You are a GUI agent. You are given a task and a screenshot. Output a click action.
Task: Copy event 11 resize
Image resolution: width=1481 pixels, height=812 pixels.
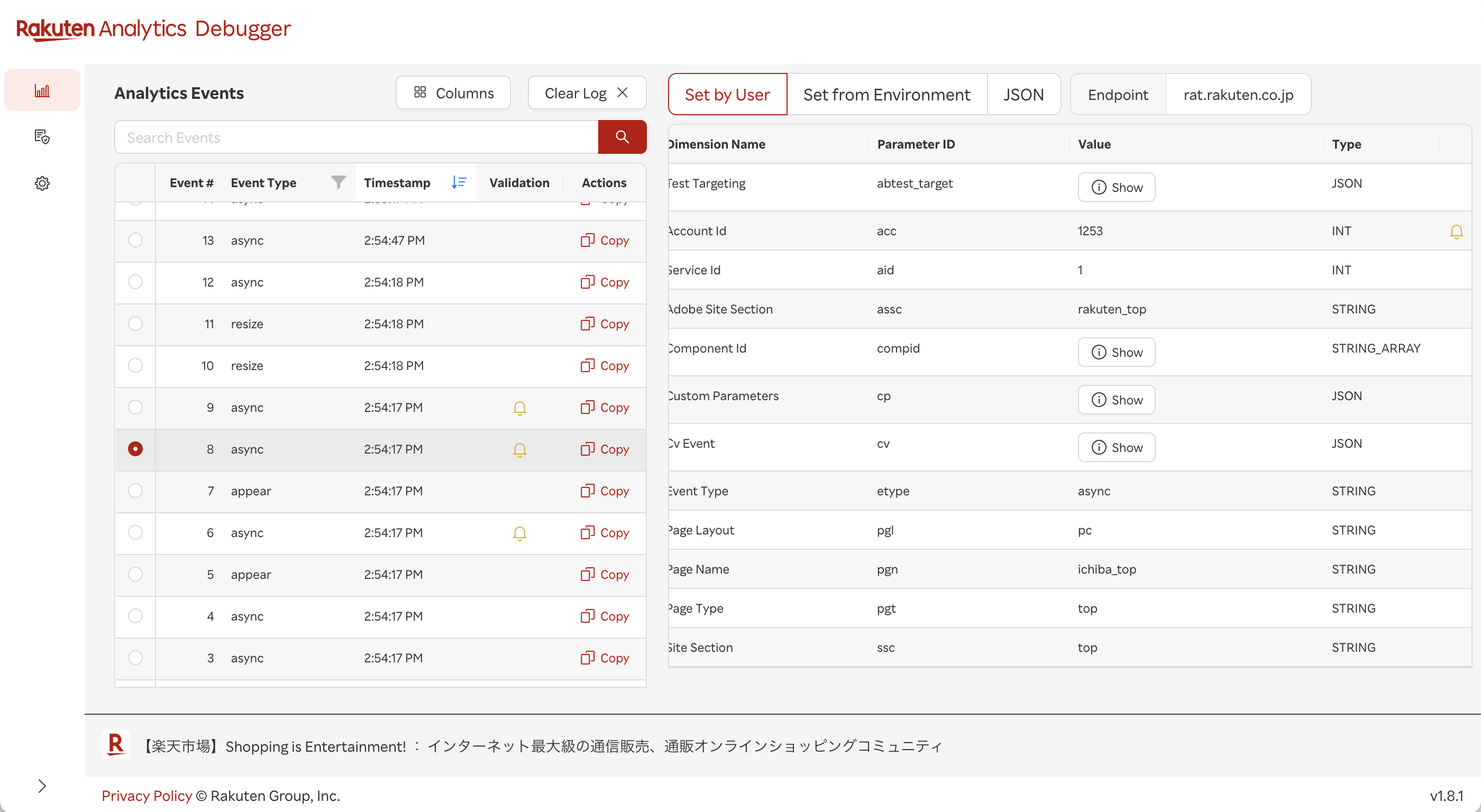[604, 324]
